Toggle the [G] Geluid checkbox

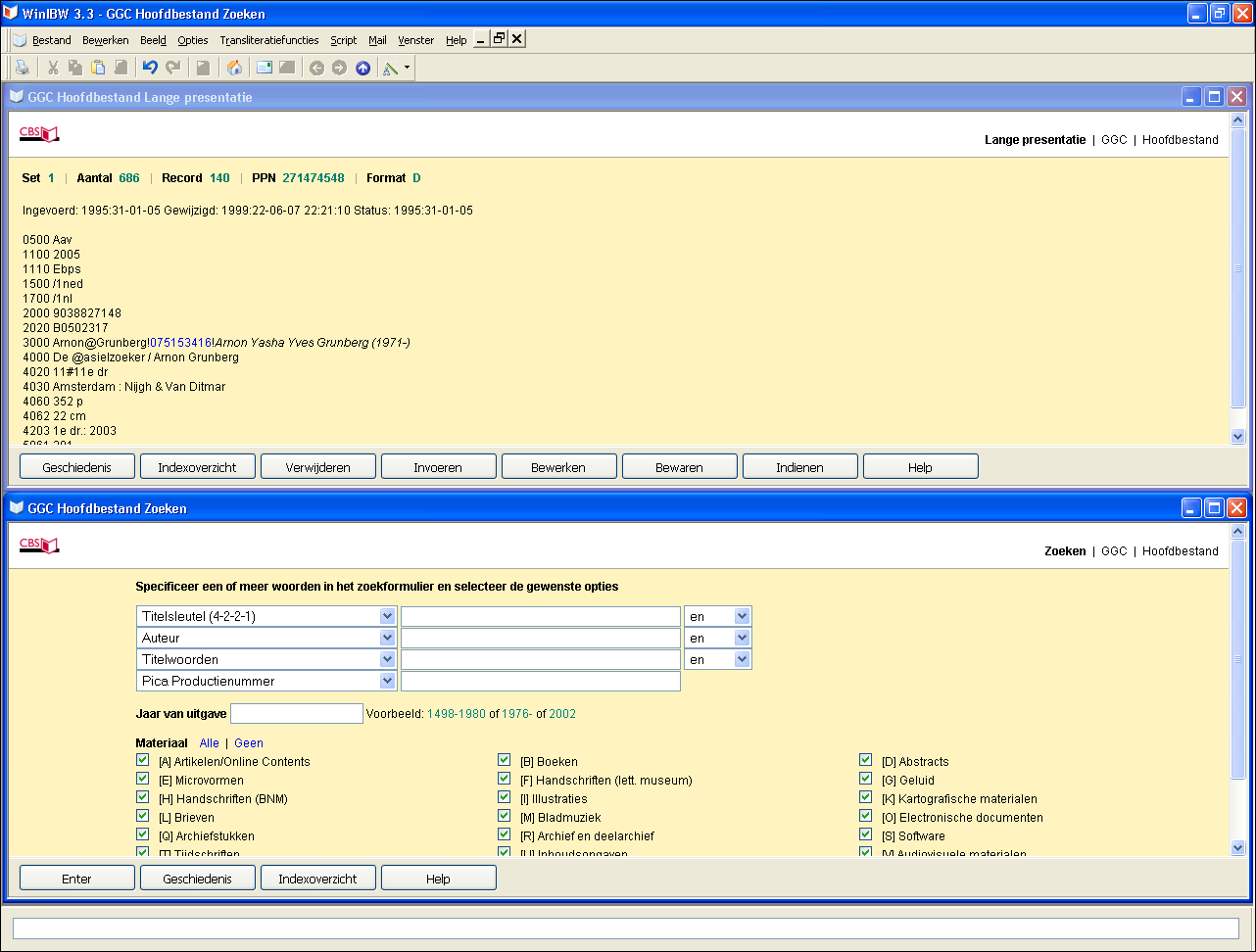866,779
